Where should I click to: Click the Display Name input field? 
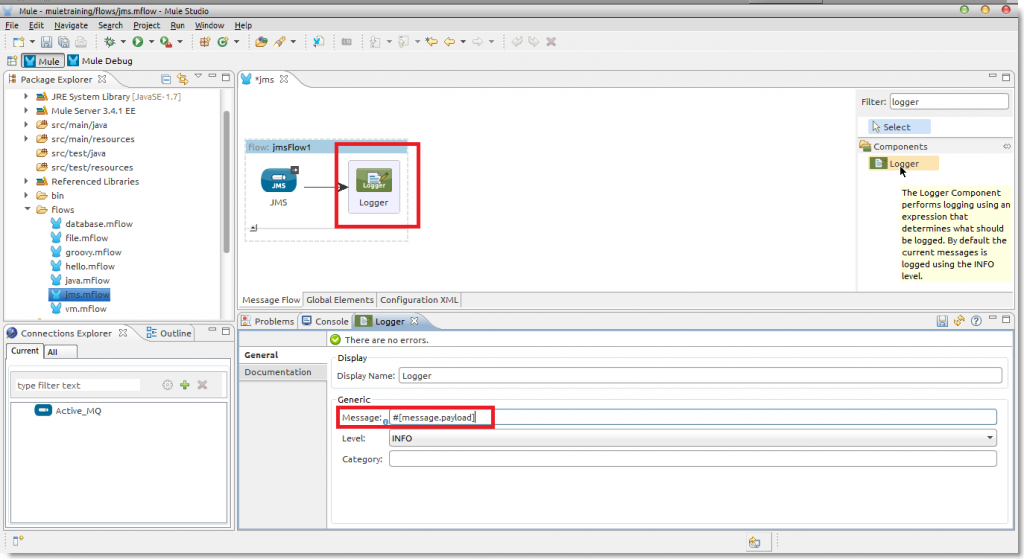700,375
